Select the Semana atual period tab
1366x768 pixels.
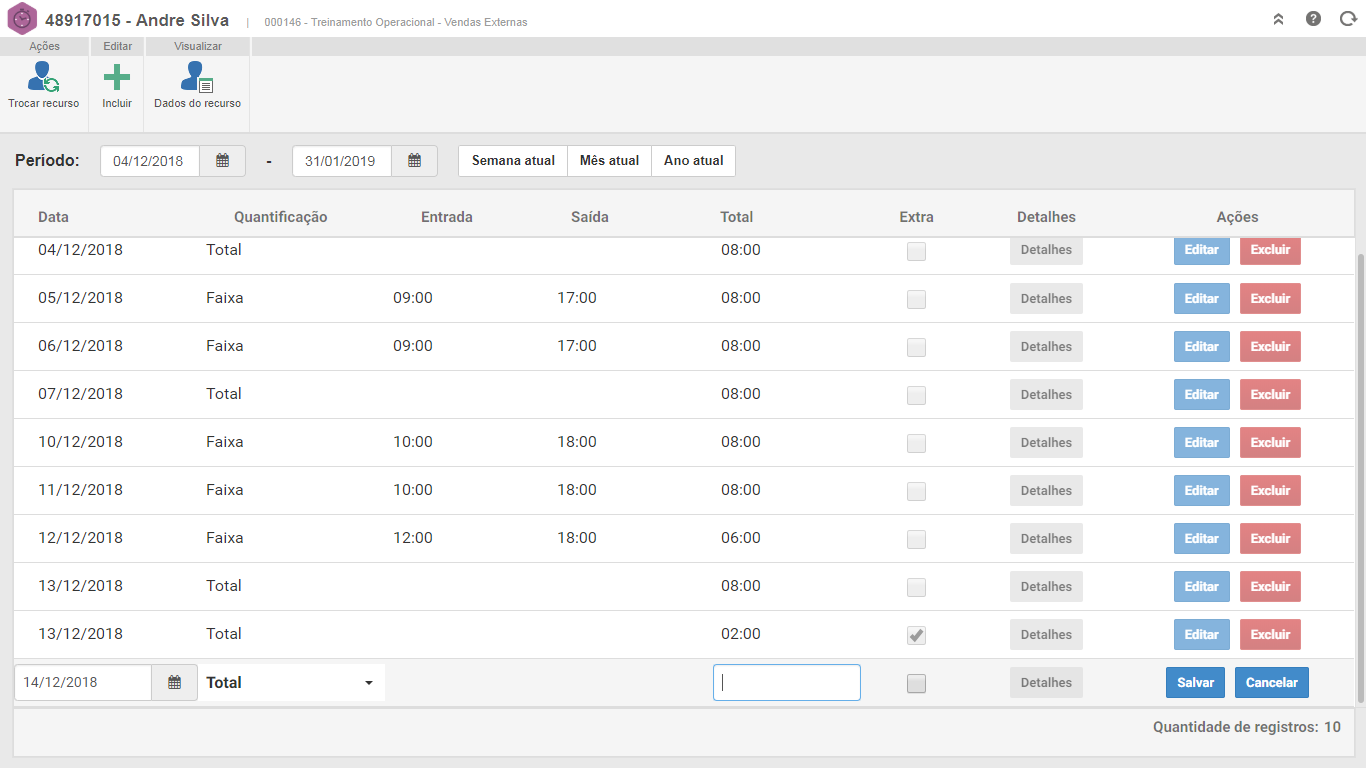513,161
